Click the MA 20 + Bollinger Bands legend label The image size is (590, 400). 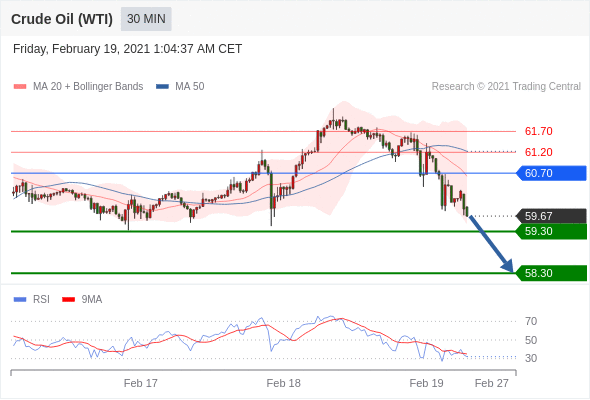pyautogui.click(x=88, y=87)
